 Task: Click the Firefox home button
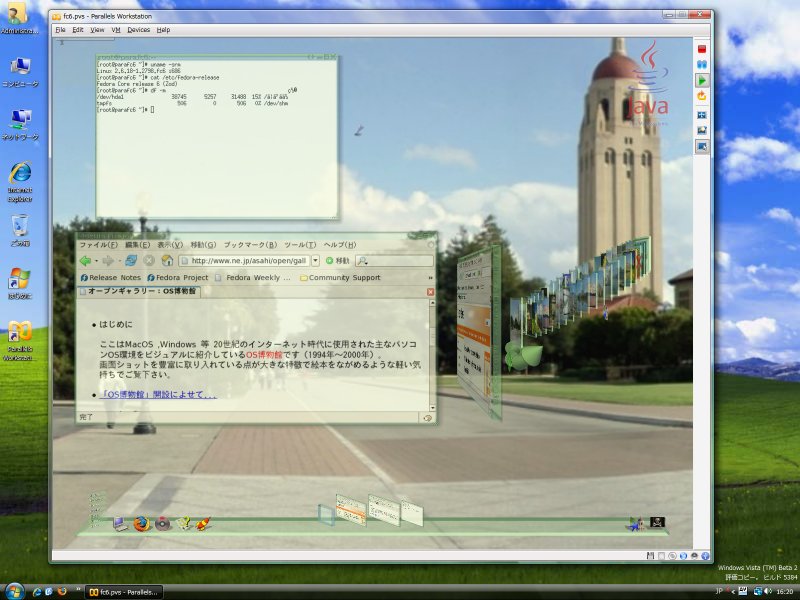(167, 261)
